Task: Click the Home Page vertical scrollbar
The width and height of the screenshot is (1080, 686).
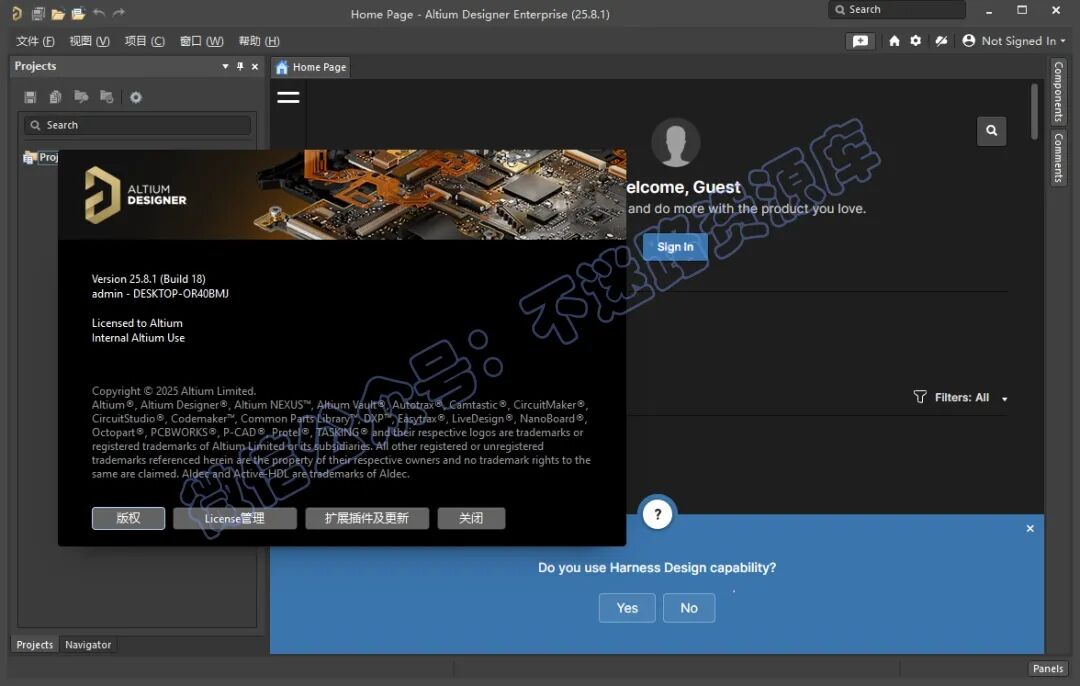Action: click(x=1034, y=112)
